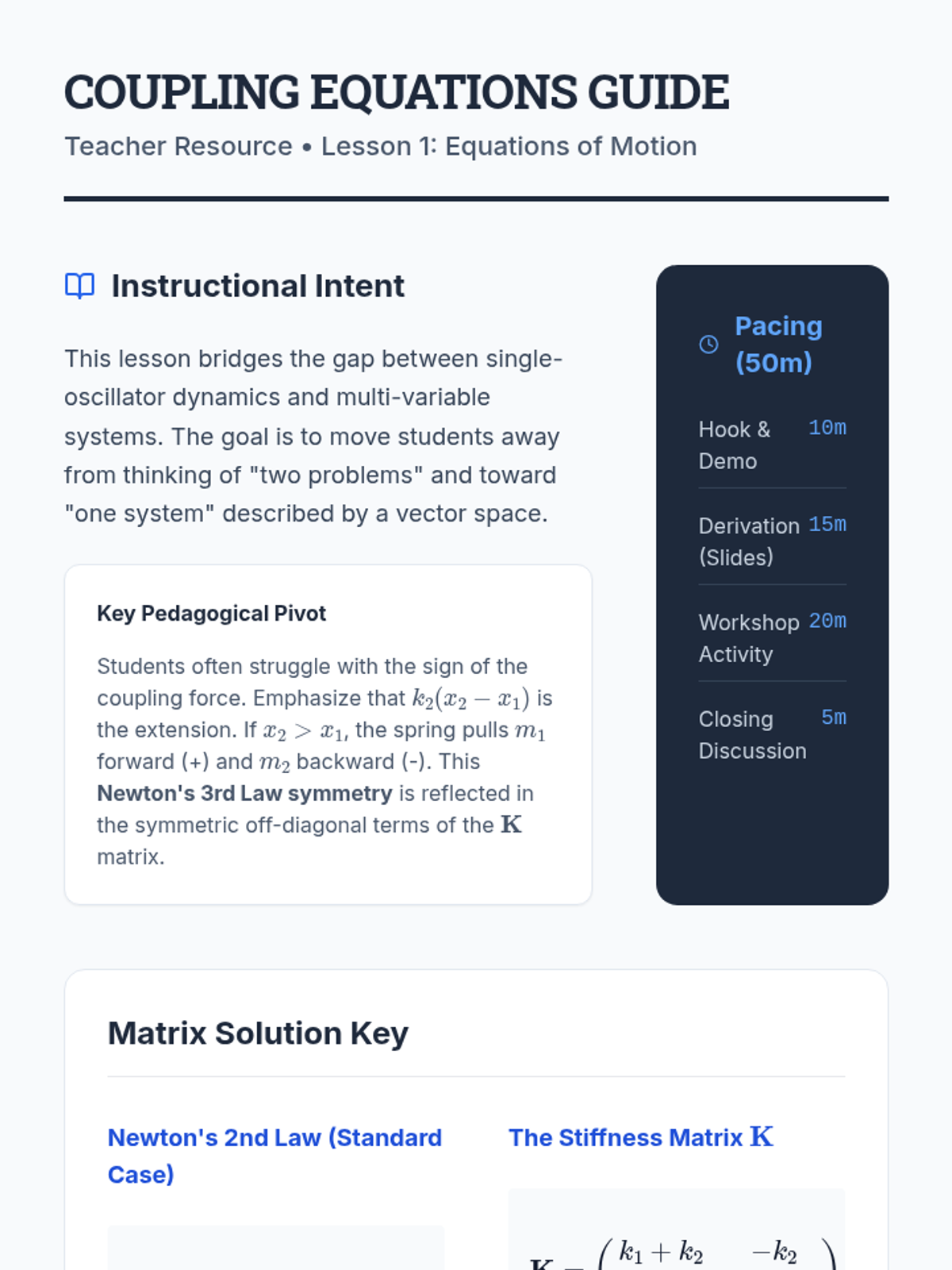Image resolution: width=952 pixels, height=1270 pixels.
Task: Click the stiffness matrix K equation box
Action: [676, 1230]
